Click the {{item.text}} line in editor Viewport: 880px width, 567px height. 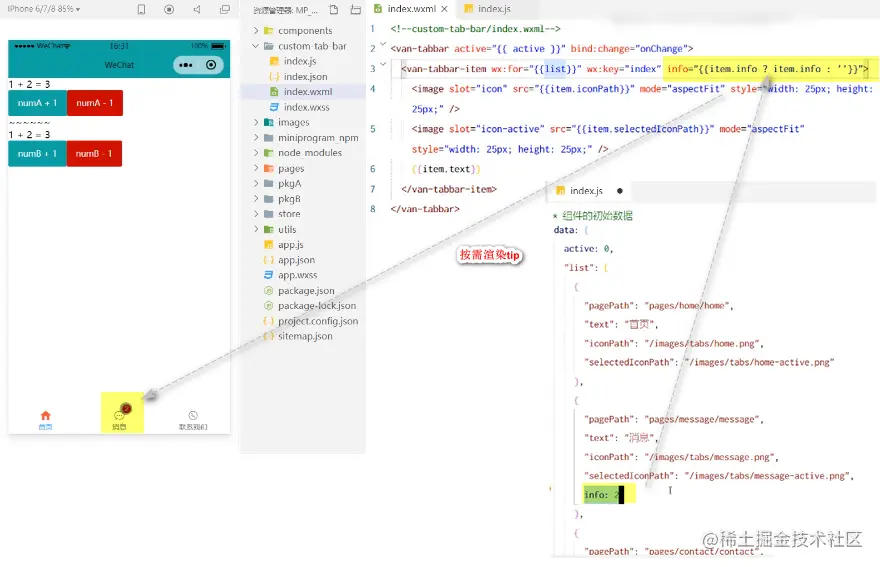click(446, 169)
